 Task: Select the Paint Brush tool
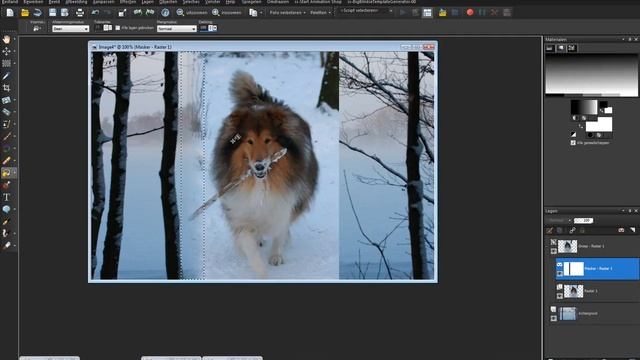click(7, 136)
